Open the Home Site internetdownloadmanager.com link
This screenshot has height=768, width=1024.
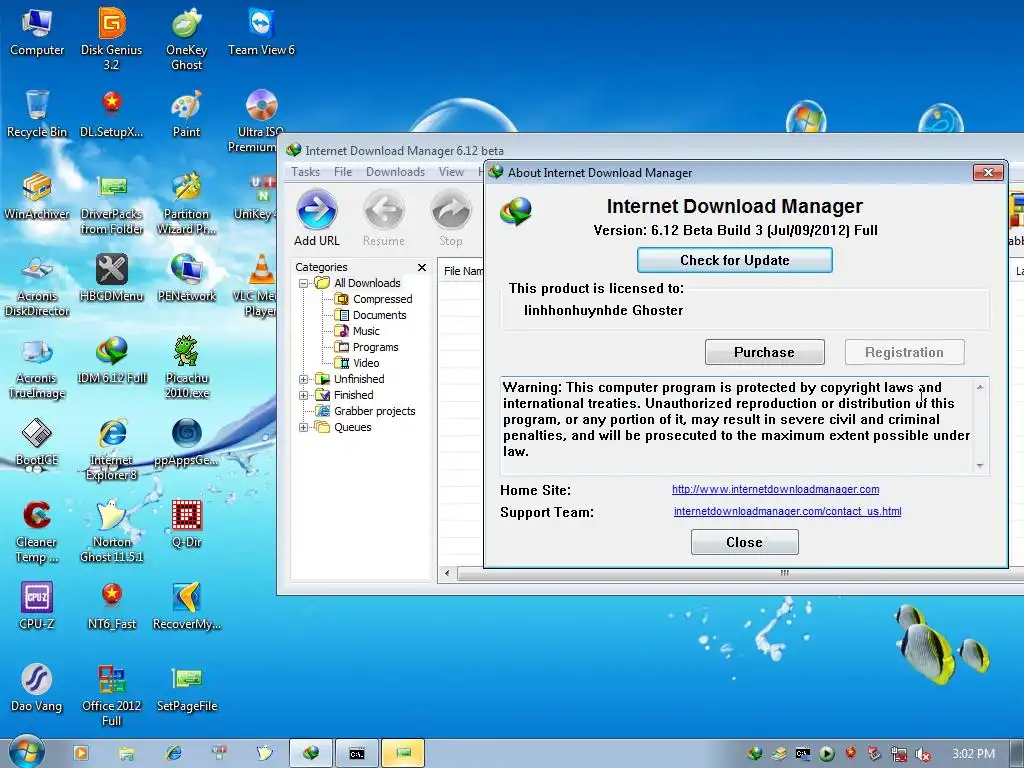(775, 489)
